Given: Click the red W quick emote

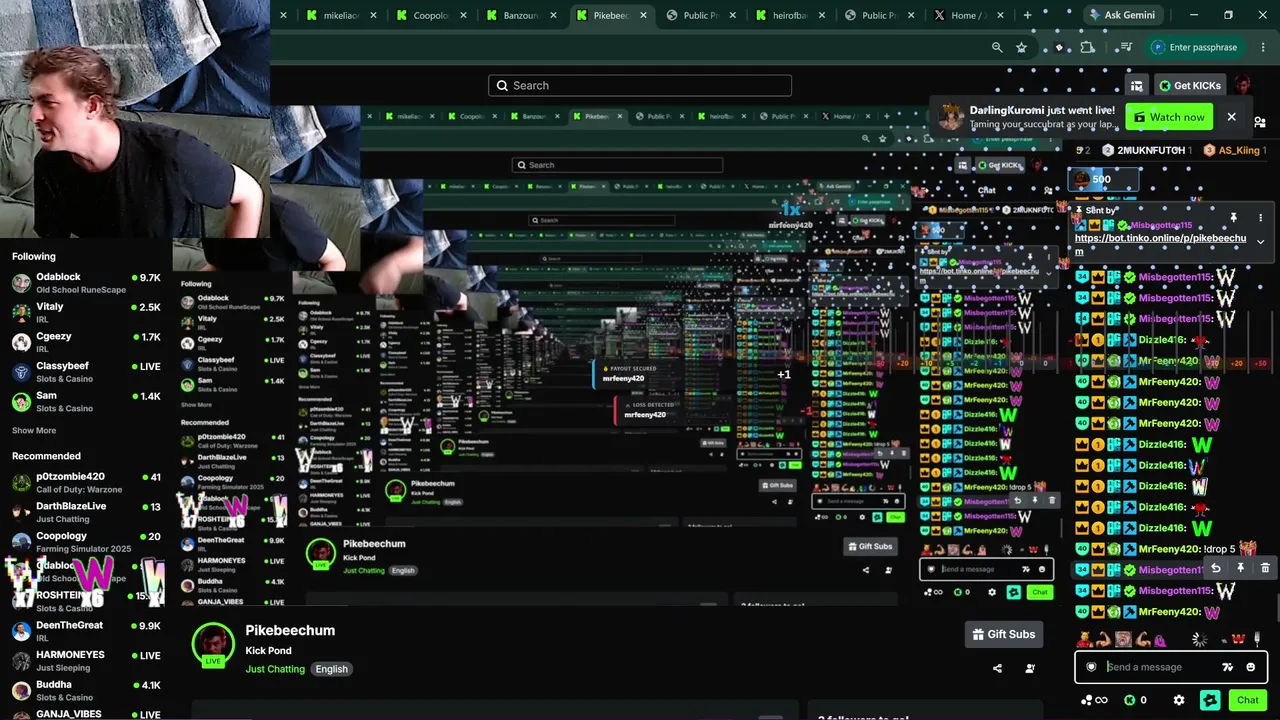Looking at the screenshot, I should click(1238, 639).
